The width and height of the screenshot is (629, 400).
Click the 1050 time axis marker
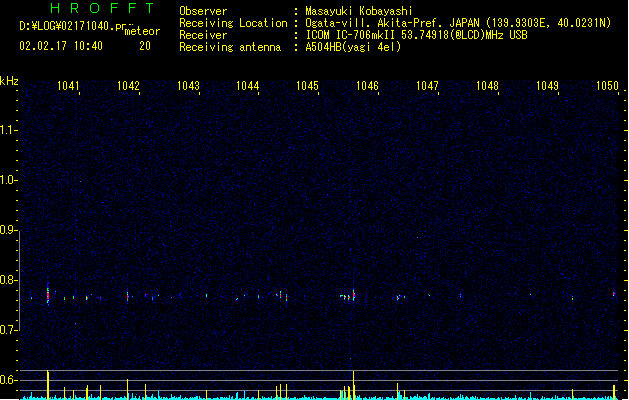pyautogui.click(x=607, y=86)
